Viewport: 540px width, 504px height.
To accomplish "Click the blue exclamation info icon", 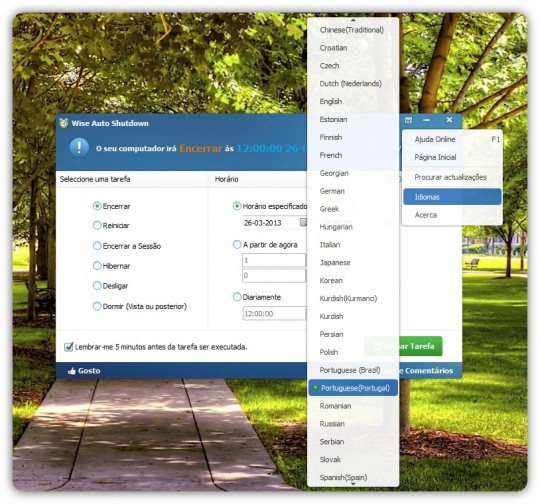I will pos(79,148).
